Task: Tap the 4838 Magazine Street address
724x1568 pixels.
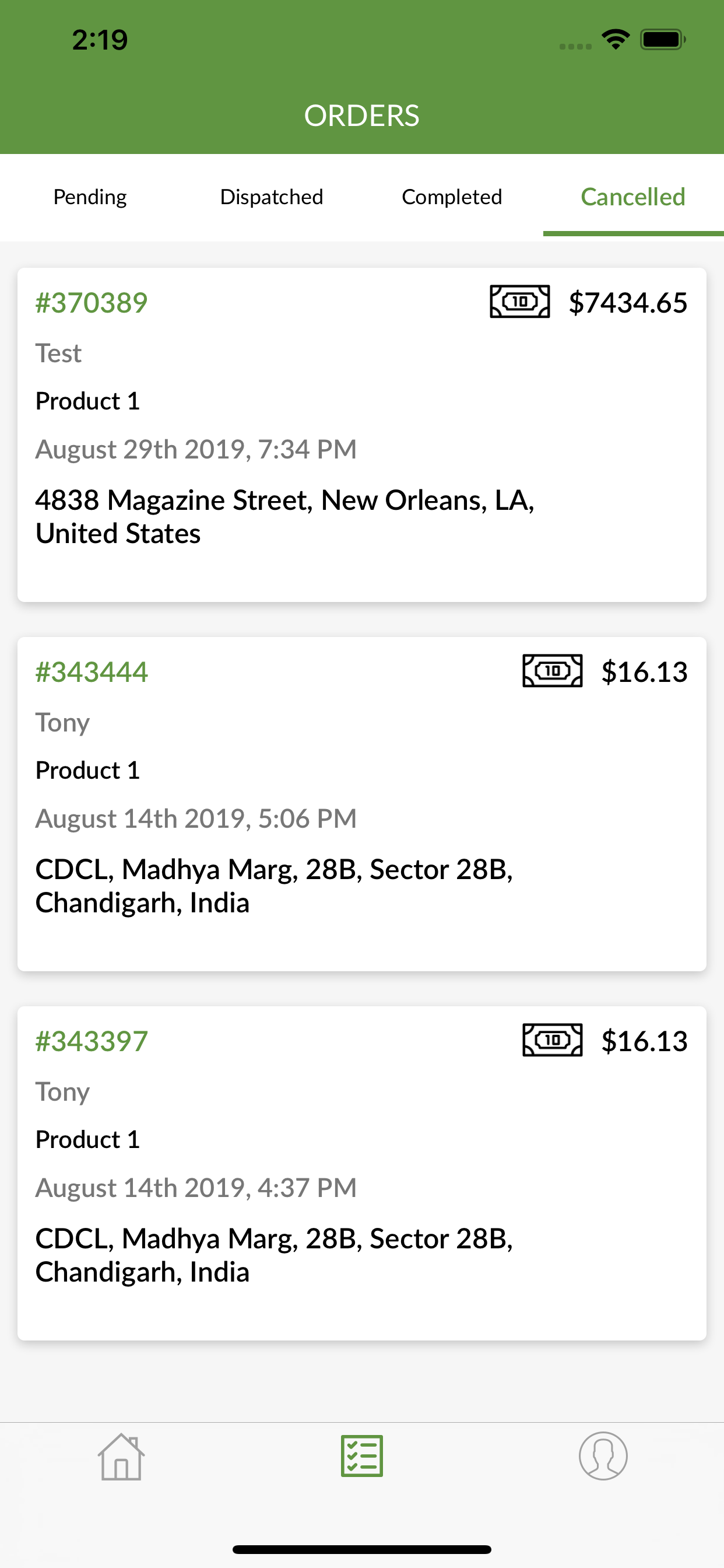Action: pyautogui.click(x=284, y=517)
